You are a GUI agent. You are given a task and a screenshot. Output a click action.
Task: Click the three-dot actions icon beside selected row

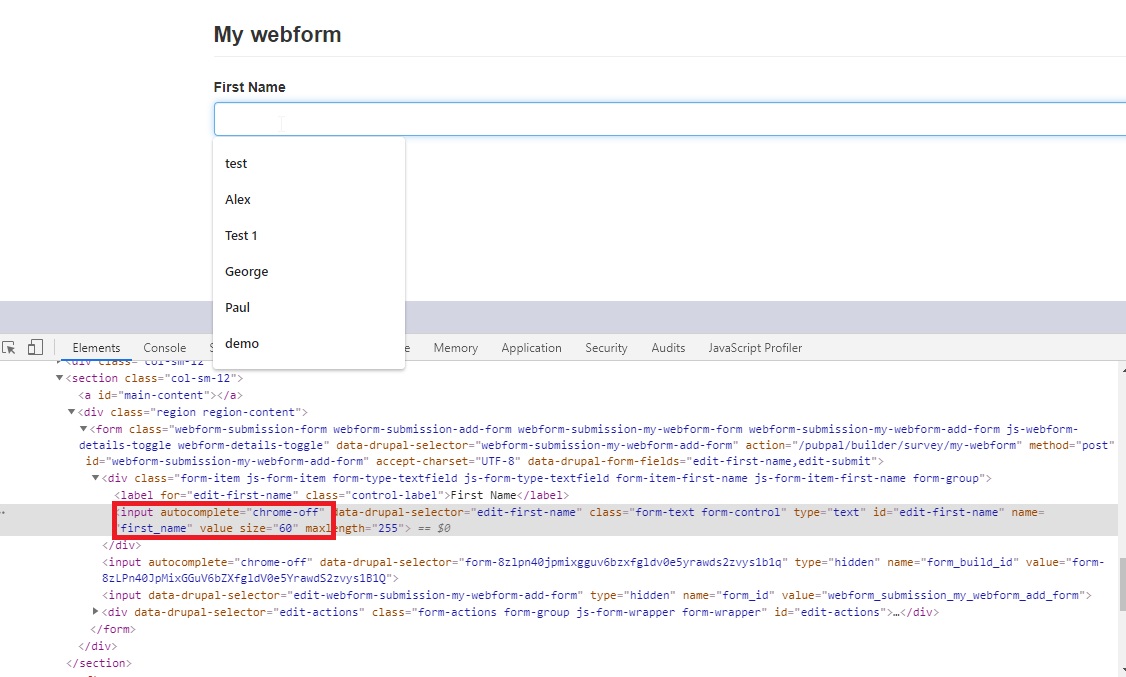3,512
